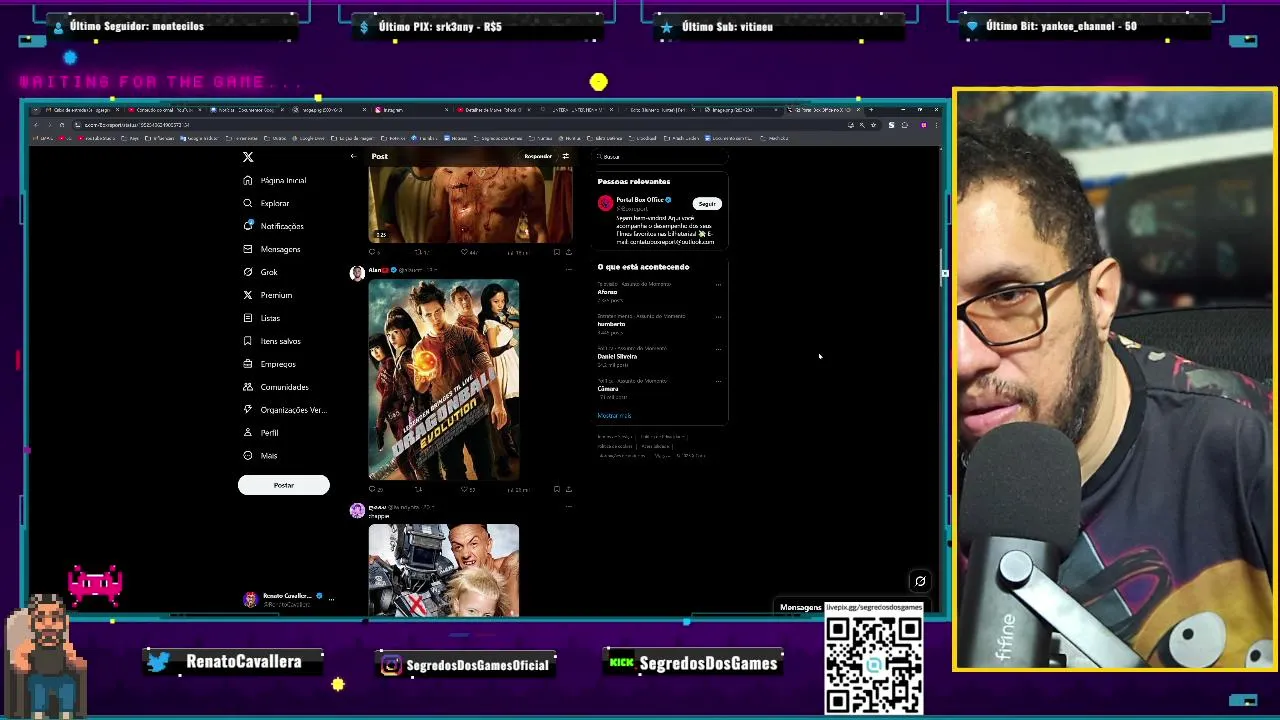Share the bloody shirt video post

tap(568, 252)
